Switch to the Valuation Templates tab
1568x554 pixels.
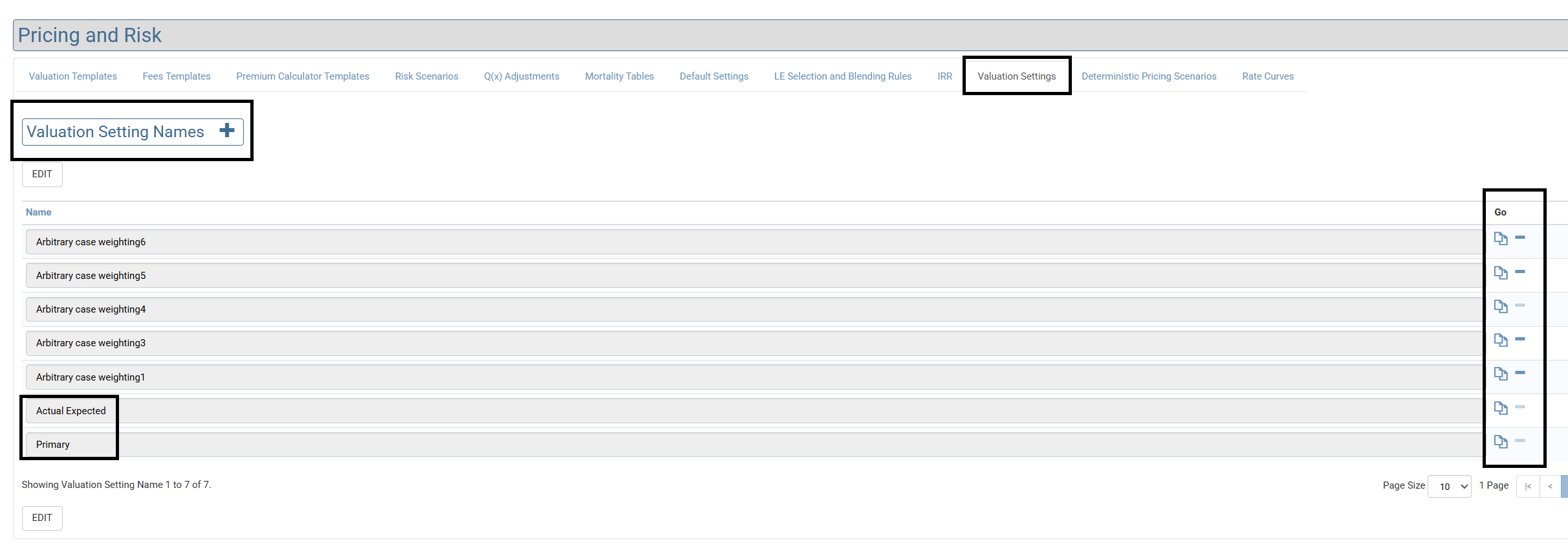click(72, 76)
